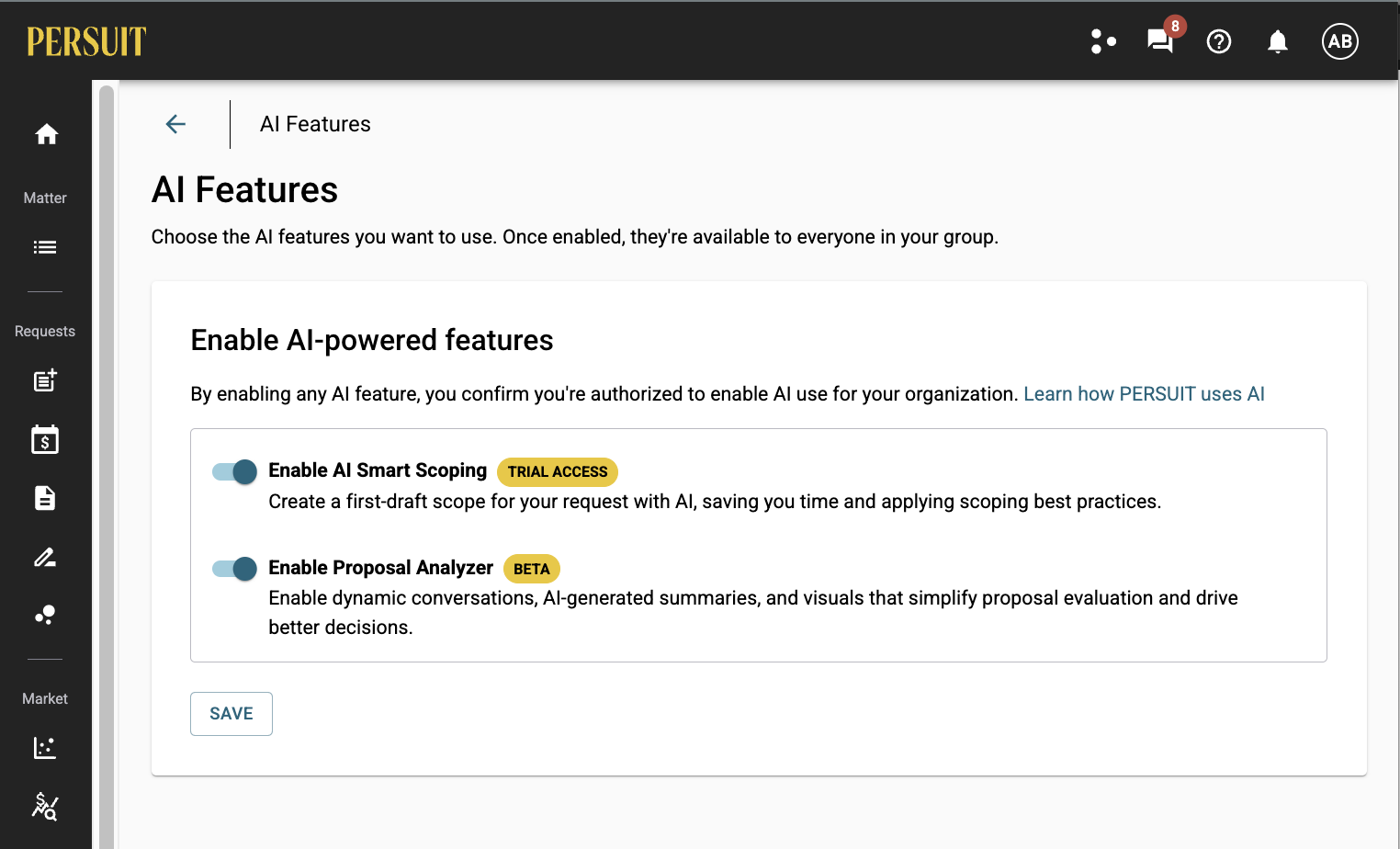This screenshot has width=1400, height=849.
Task: Click the Requests sidebar label
Action: [x=45, y=331]
